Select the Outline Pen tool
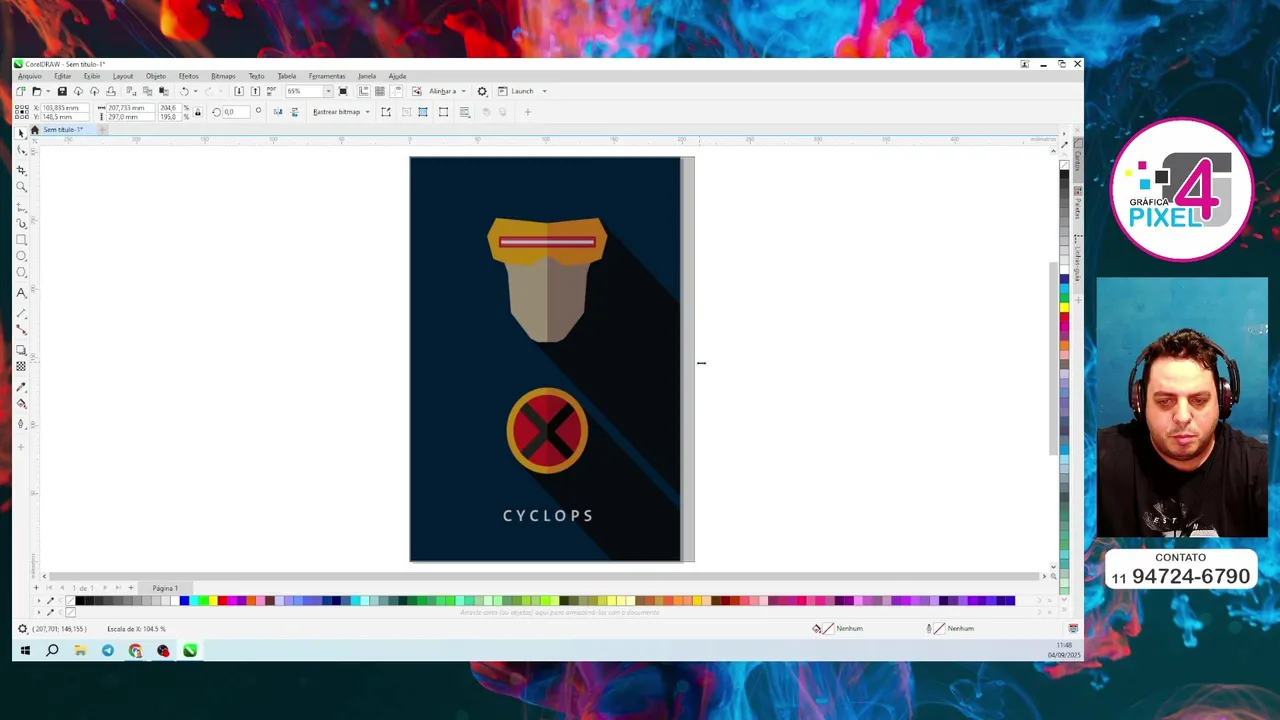Image resolution: width=1280 pixels, height=720 pixels. pyautogui.click(x=21, y=424)
